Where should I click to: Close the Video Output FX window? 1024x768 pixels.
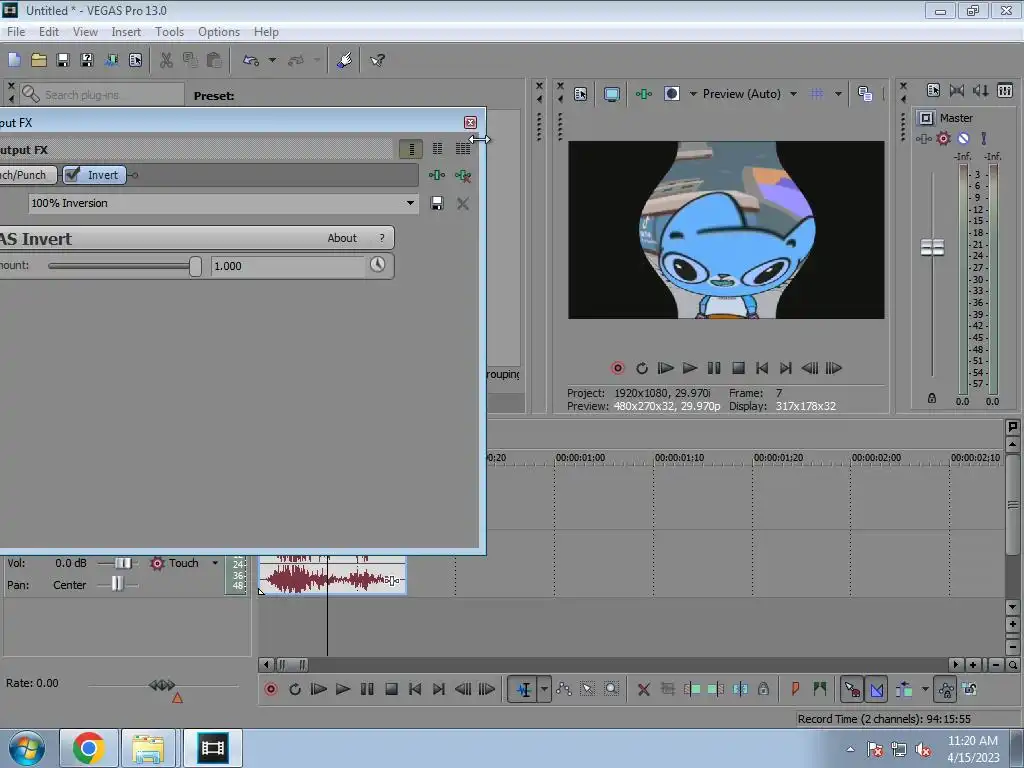tap(470, 122)
